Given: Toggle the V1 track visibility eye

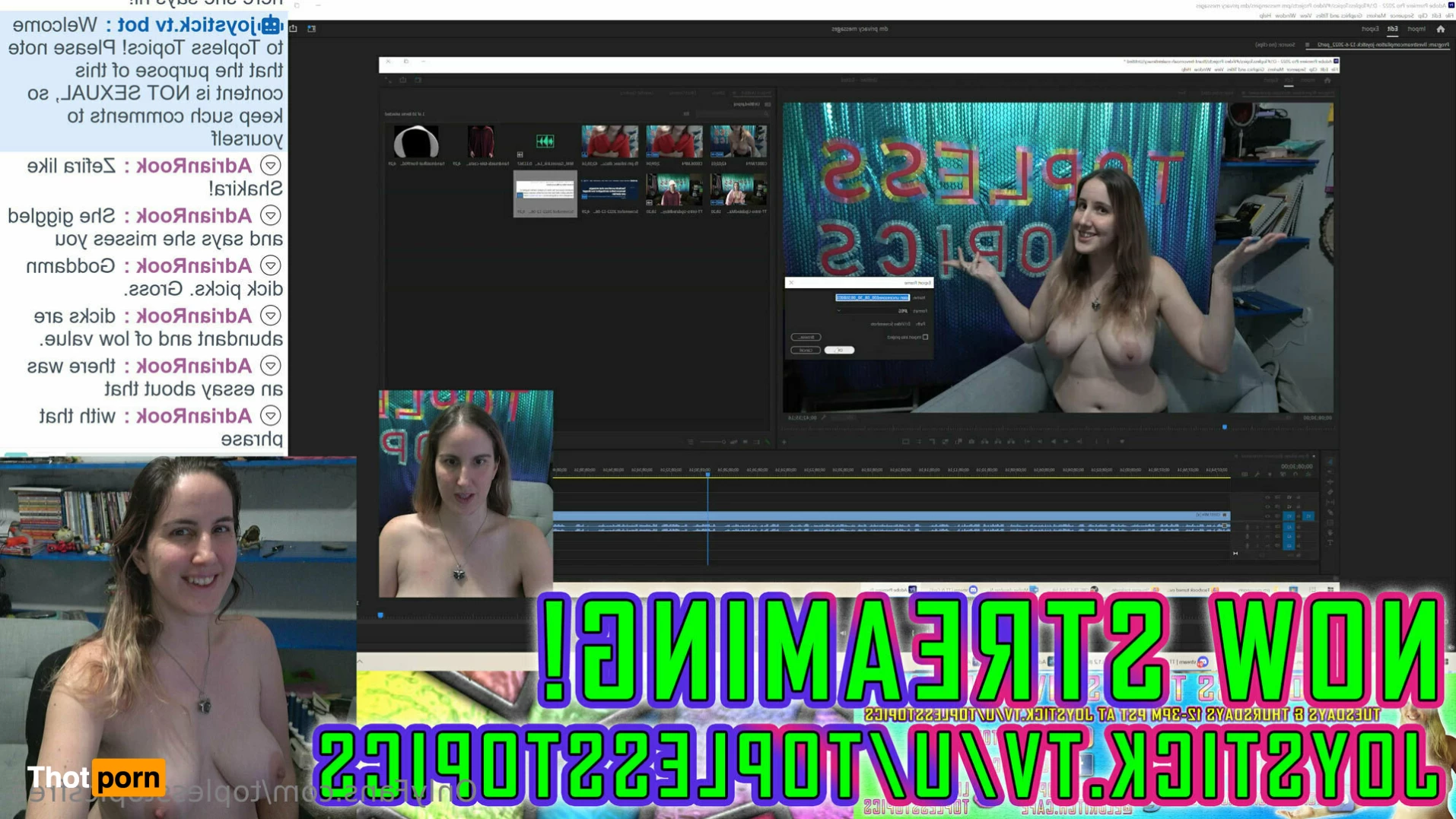Looking at the screenshot, I should [x=1267, y=516].
